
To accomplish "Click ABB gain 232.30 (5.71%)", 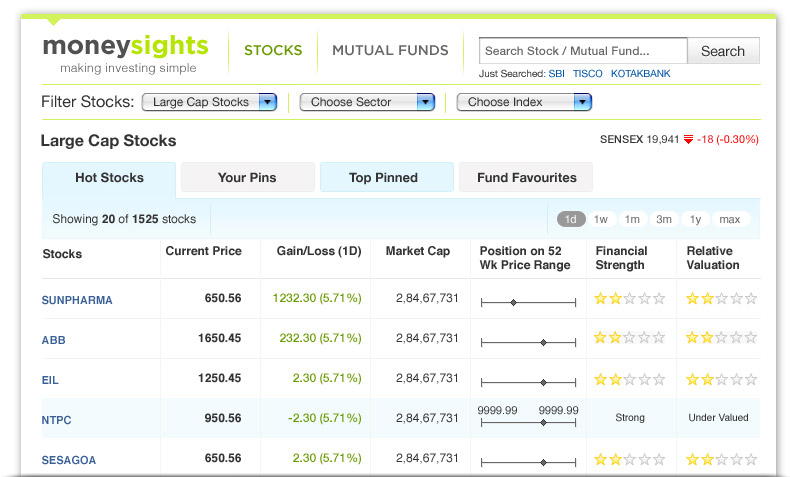I will point(320,338).
